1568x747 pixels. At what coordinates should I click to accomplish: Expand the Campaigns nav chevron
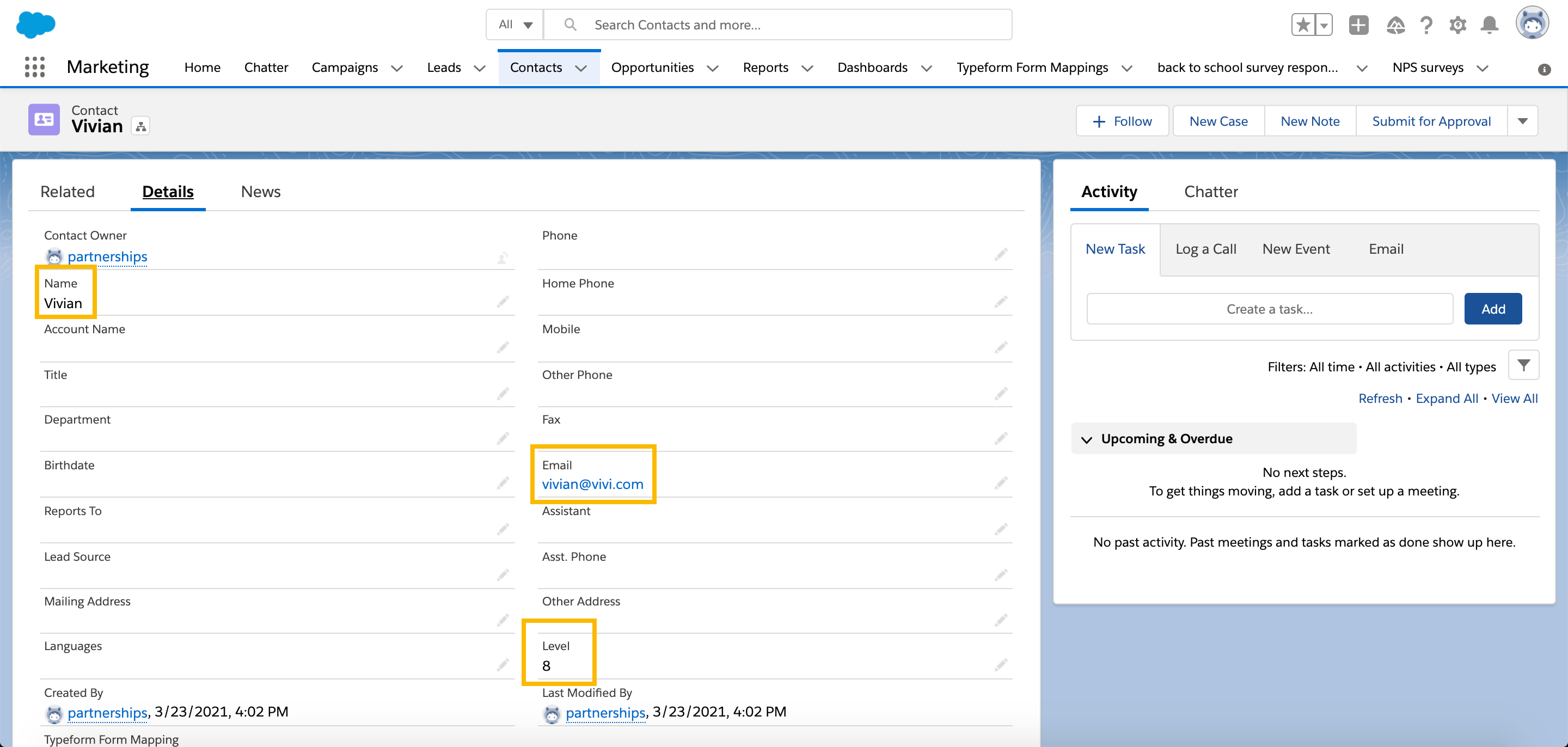397,68
